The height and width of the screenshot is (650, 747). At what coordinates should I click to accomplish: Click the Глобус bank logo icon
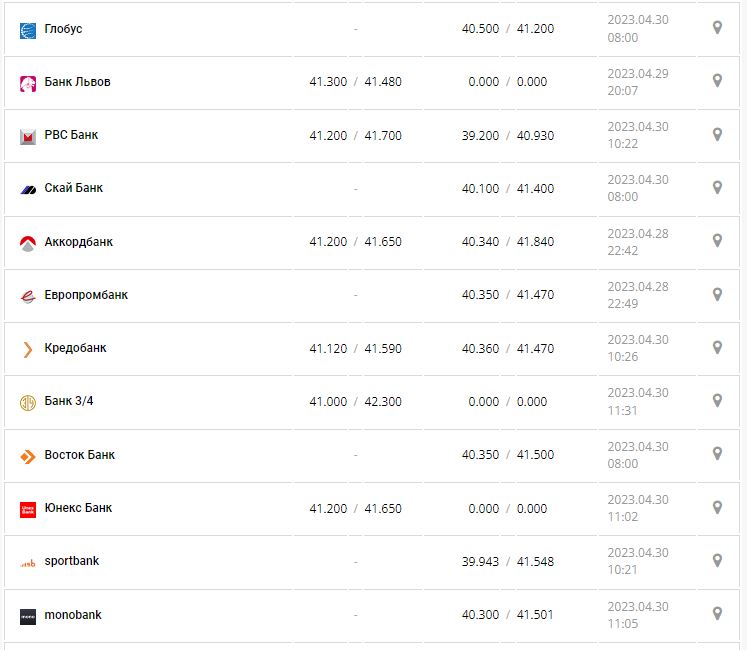[28, 30]
